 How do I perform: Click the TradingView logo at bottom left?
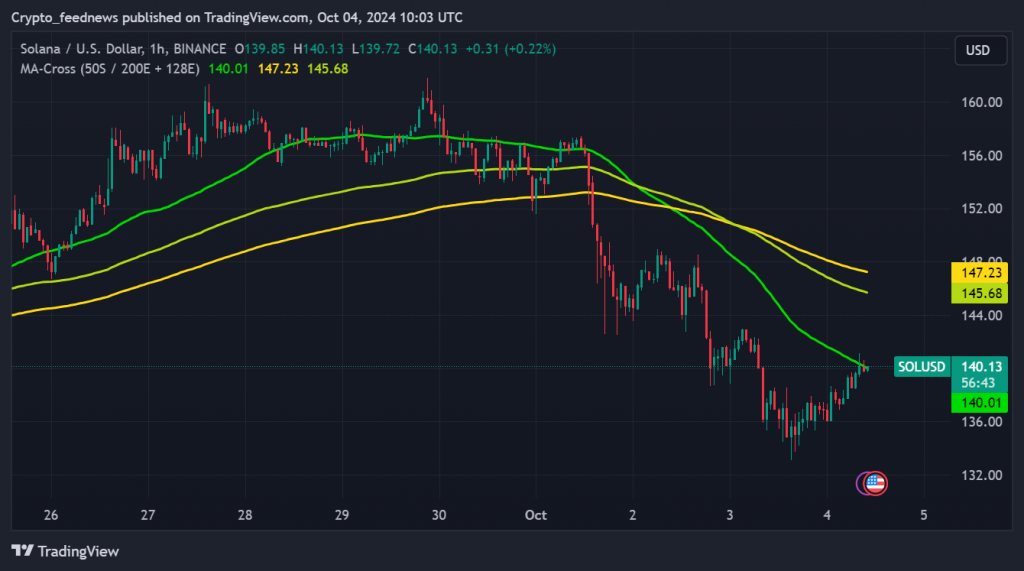click(x=65, y=551)
